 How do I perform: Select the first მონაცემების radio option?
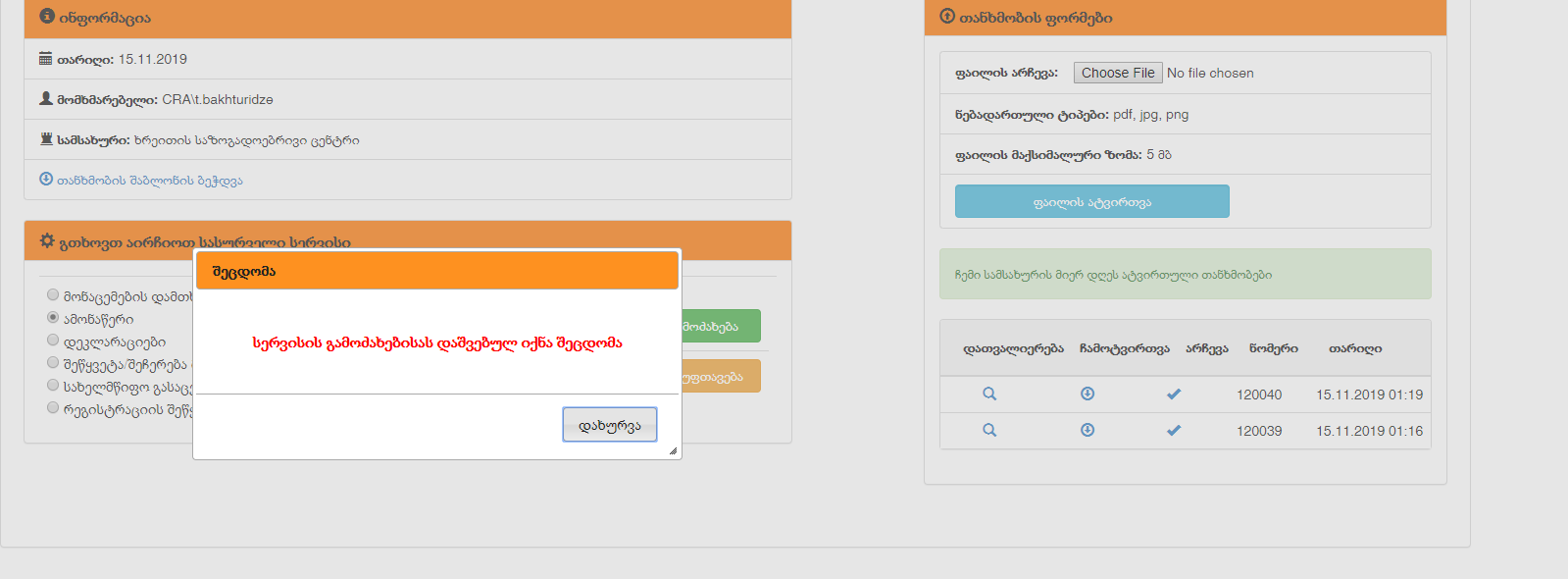tap(53, 294)
